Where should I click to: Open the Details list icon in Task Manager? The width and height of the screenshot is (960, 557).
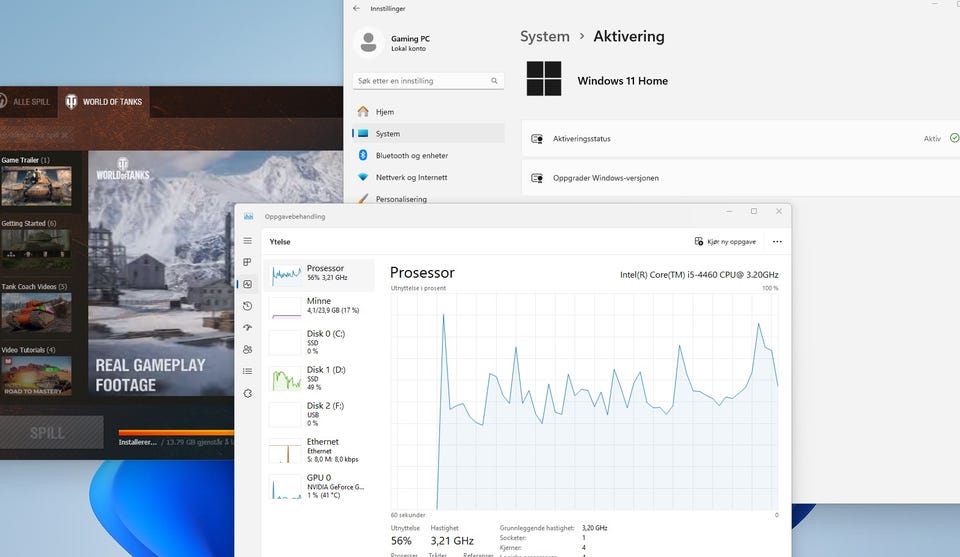tap(247, 371)
